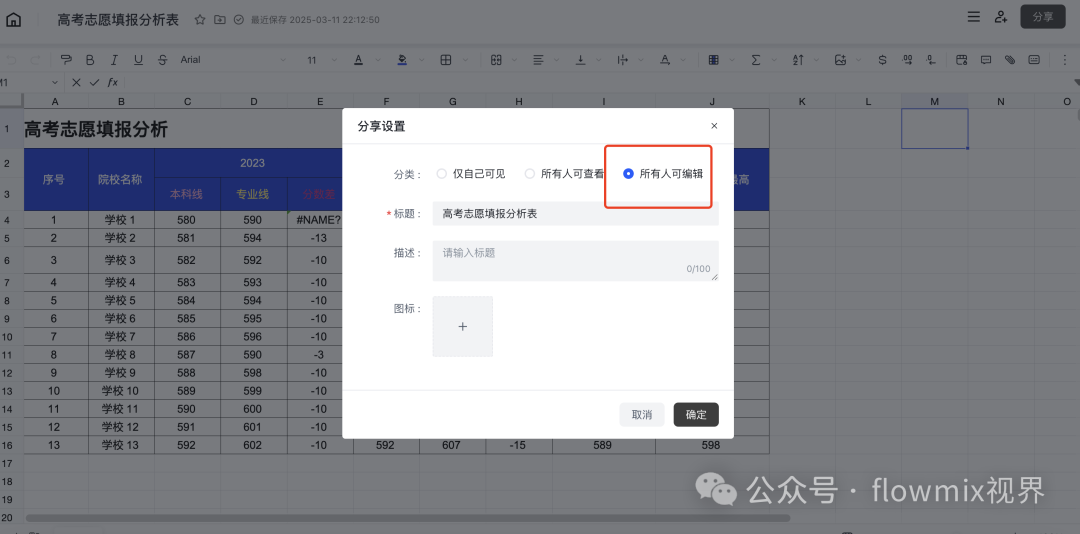Click the A-Z sort icon
The image size is (1080, 534).
(798, 60)
